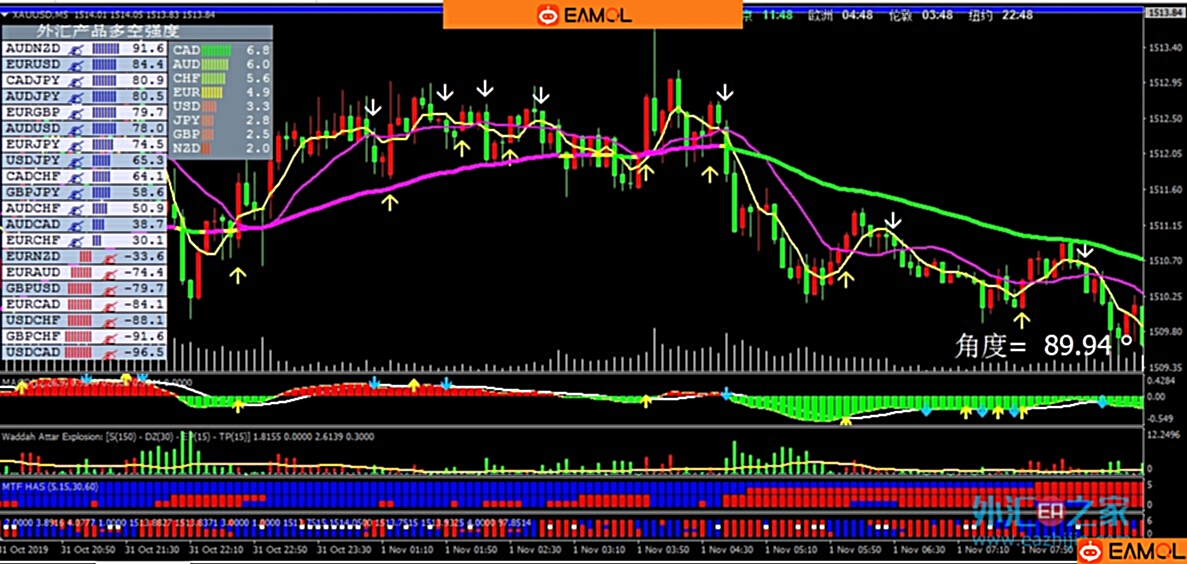
Task: Click the yellow EUR currency strength bar
Action: tap(212, 92)
